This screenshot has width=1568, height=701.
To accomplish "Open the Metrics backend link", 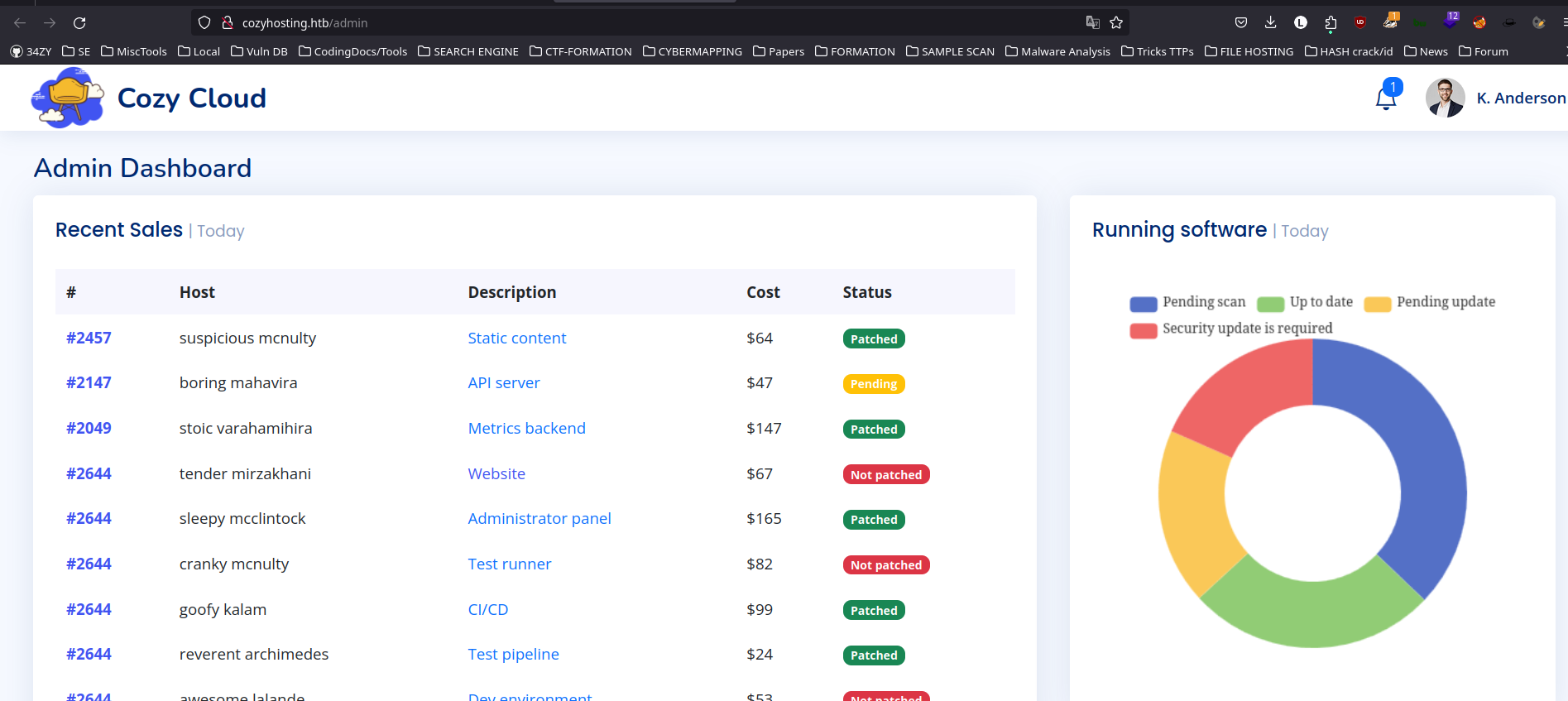I will (527, 428).
